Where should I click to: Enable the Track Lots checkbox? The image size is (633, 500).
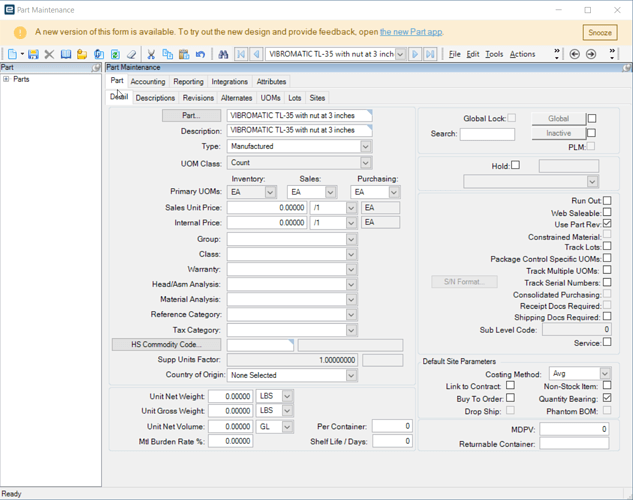click(607, 246)
